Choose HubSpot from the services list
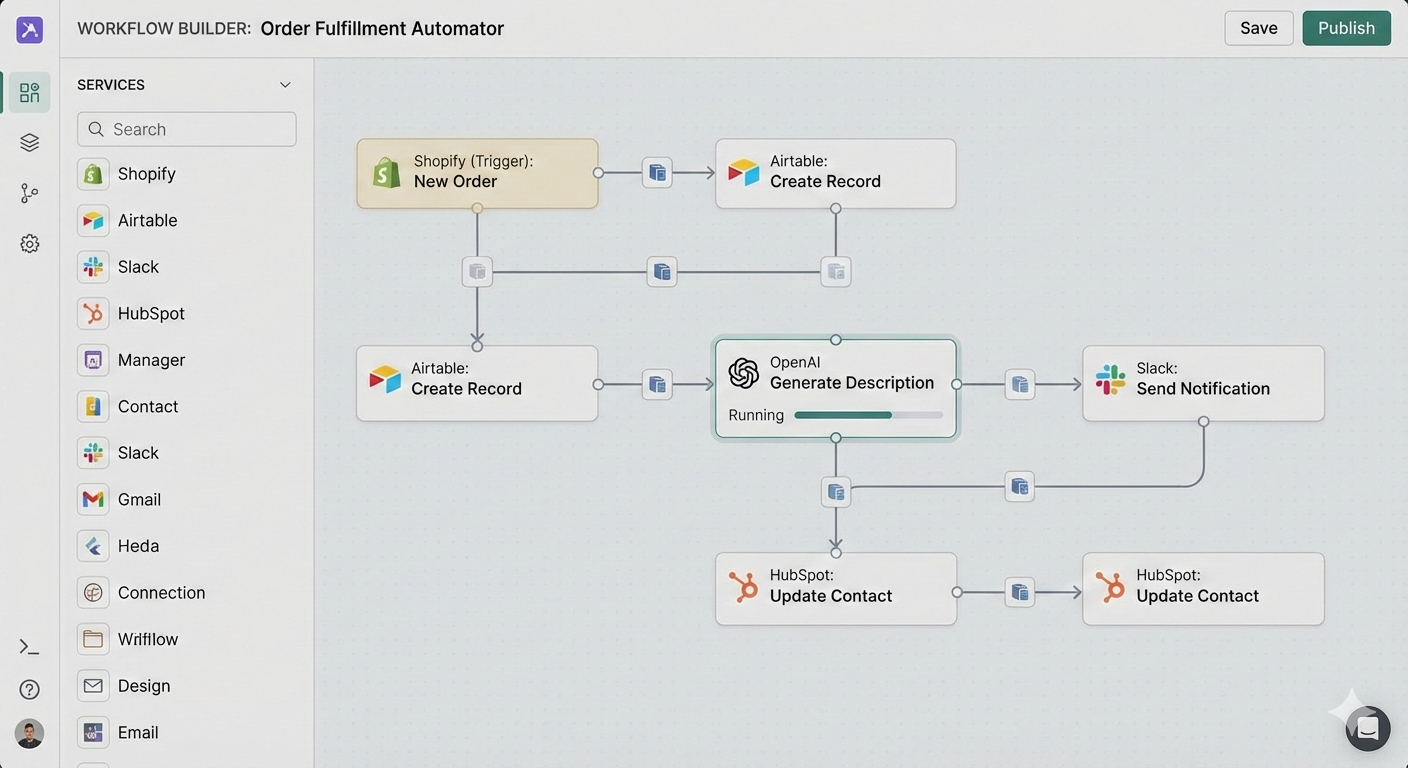 [x=151, y=314]
